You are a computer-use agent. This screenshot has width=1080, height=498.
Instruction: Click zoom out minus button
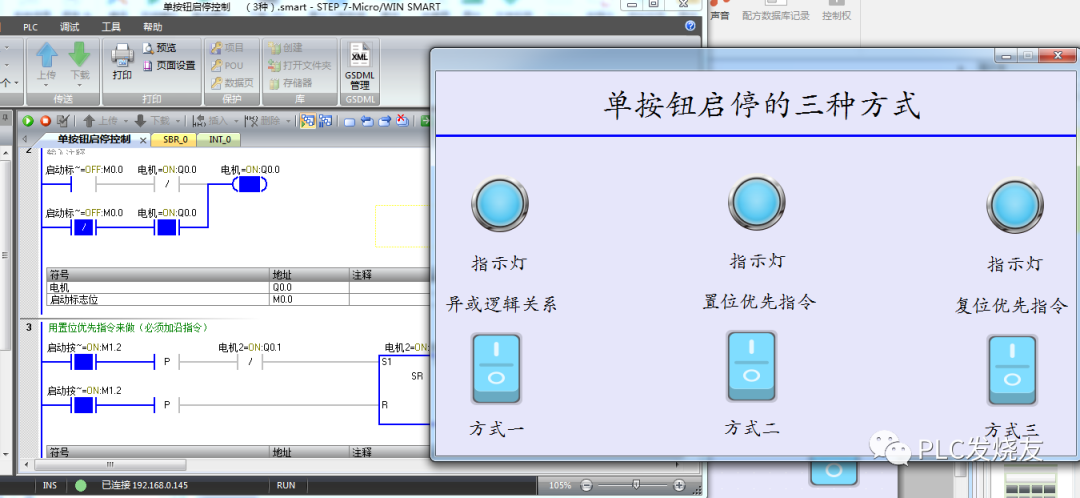point(588,485)
